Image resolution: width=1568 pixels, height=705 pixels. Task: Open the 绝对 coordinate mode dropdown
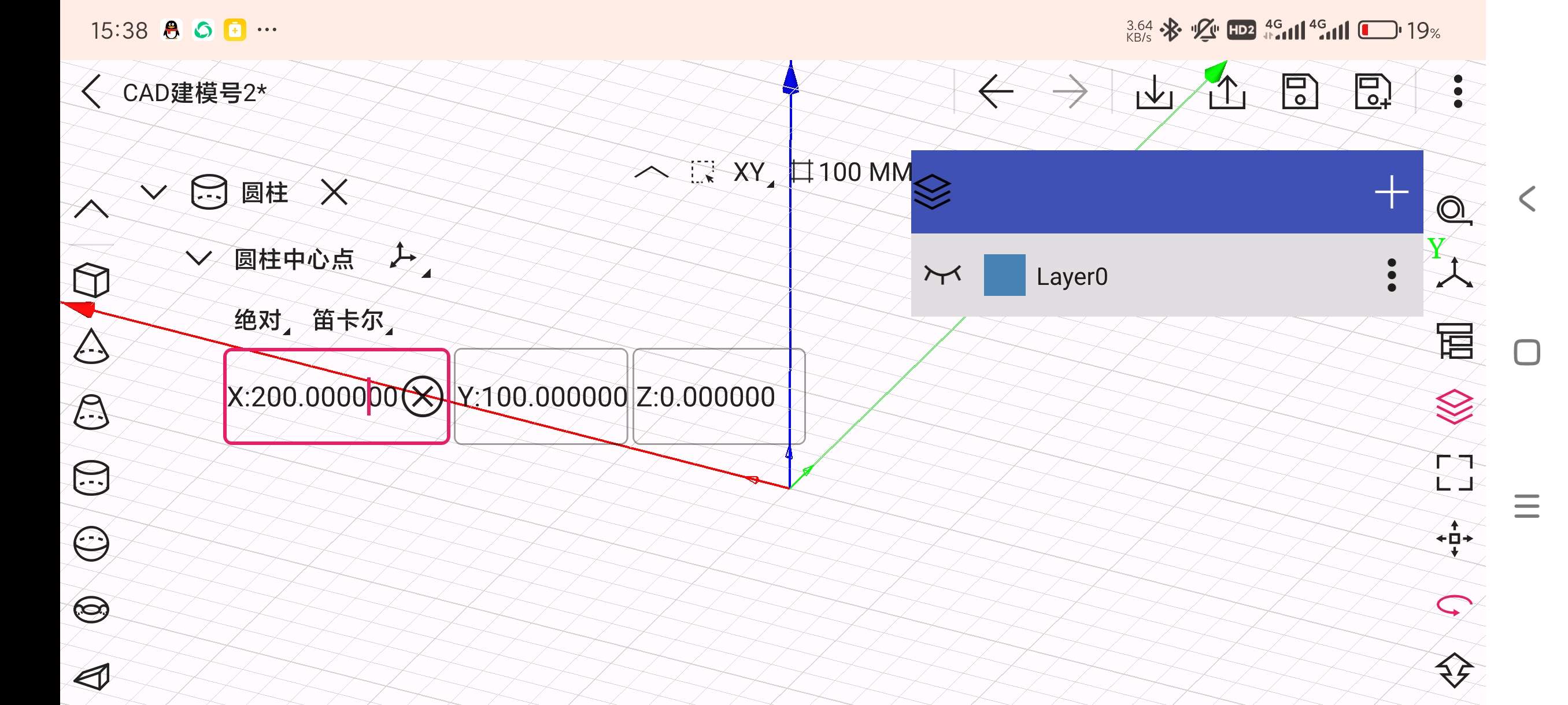pos(261,320)
